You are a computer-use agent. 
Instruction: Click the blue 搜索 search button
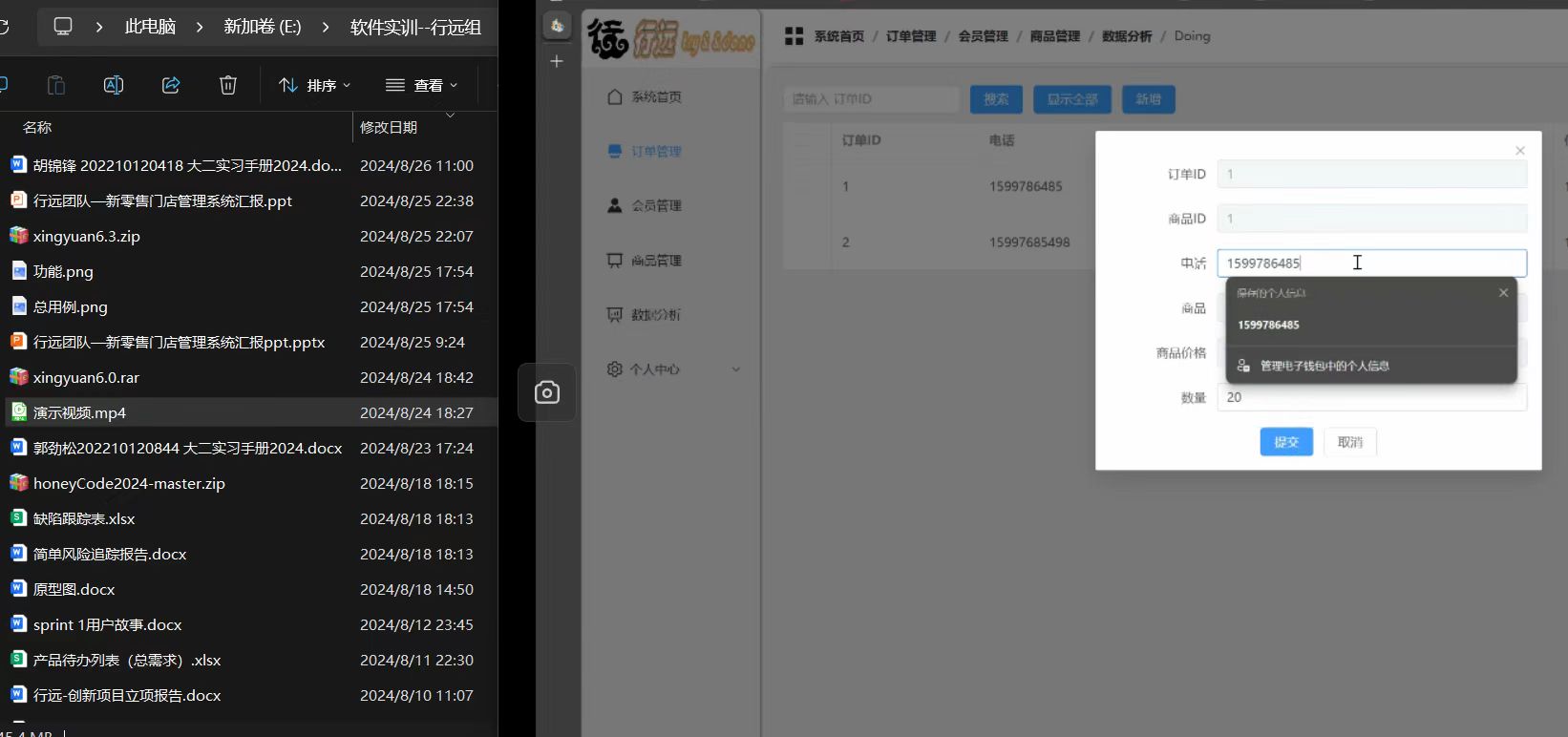click(996, 99)
